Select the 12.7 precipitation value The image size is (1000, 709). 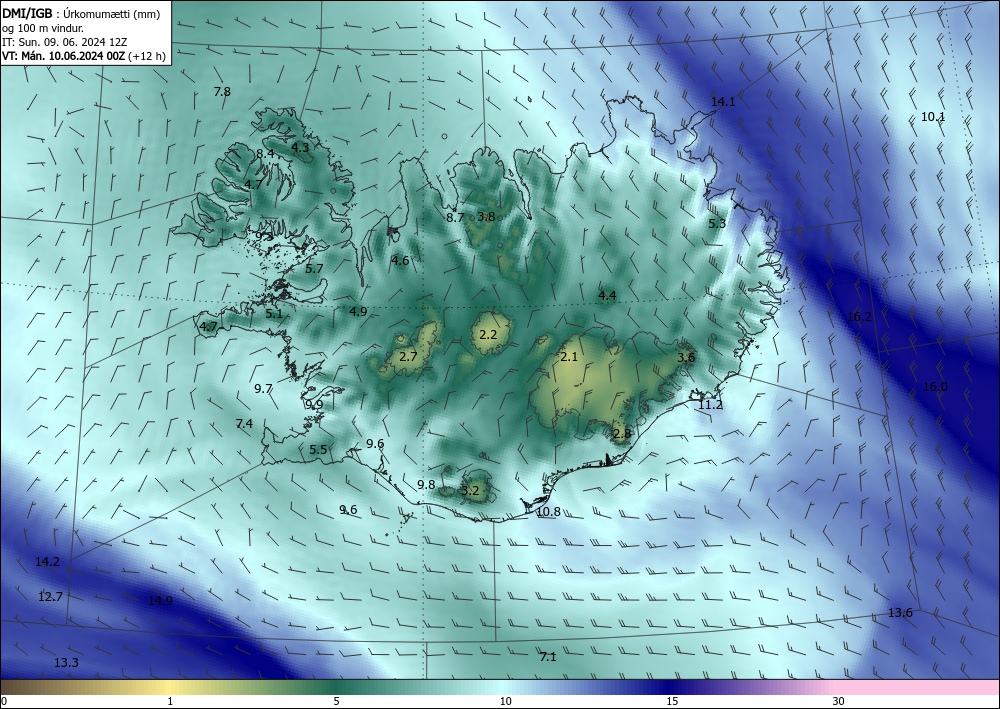50,597
